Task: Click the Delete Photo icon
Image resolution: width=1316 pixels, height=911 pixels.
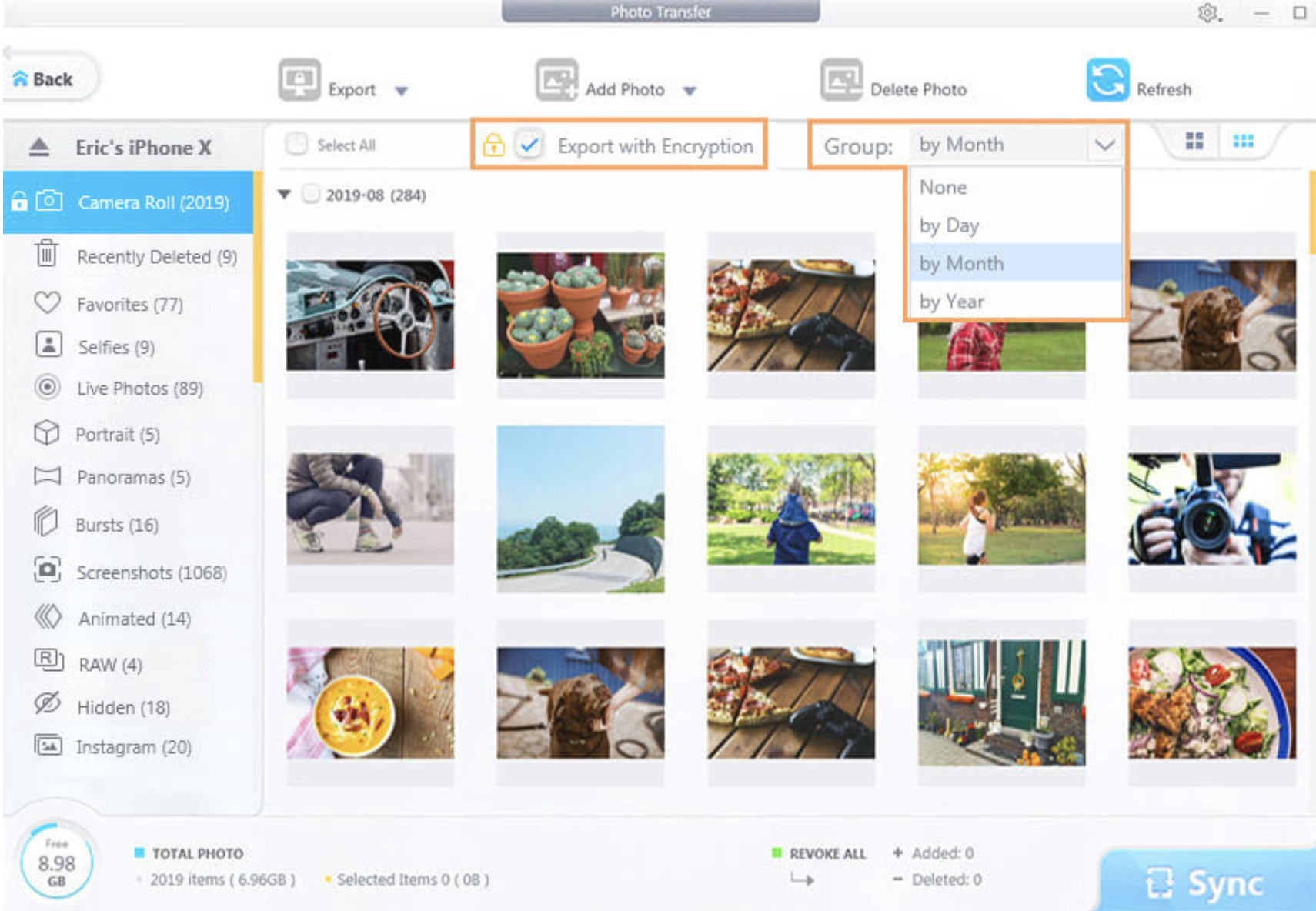Action: pyautogui.click(x=840, y=79)
